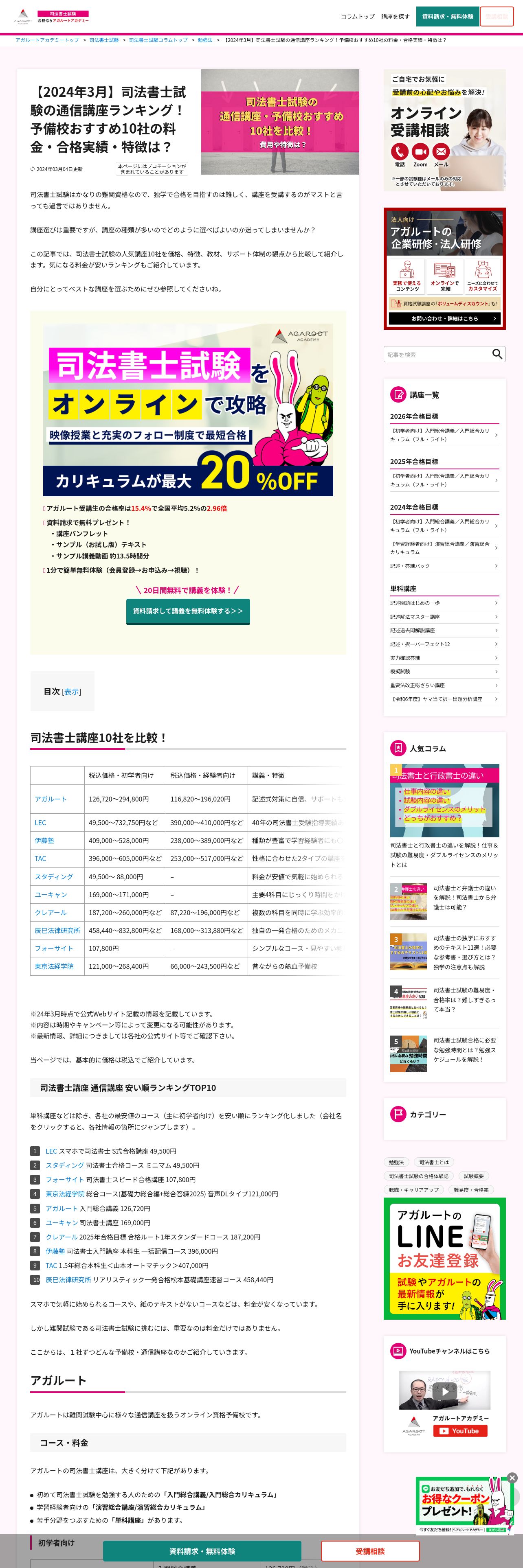Open 模擬試験 course link
Viewport: 523px width, 1568px height.
point(444,671)
